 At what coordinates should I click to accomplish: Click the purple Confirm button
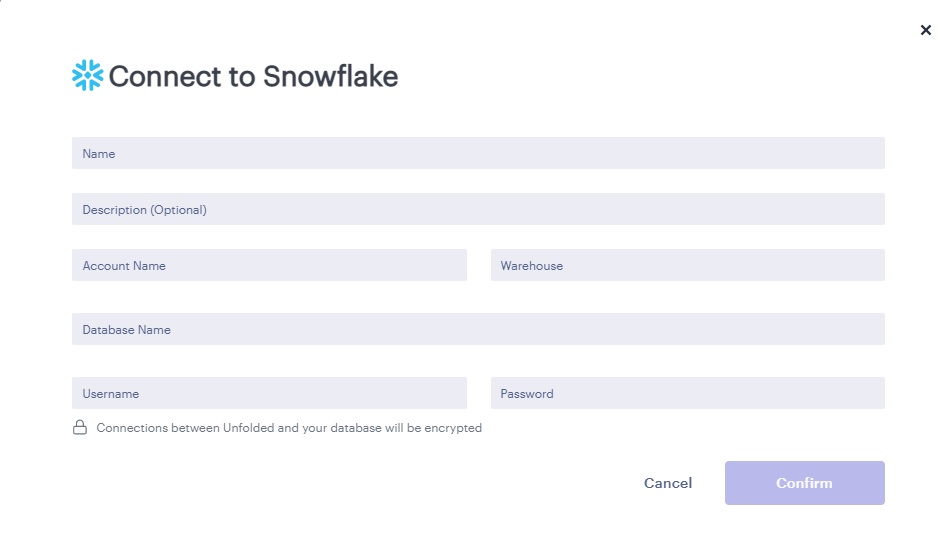coord(804,483)
